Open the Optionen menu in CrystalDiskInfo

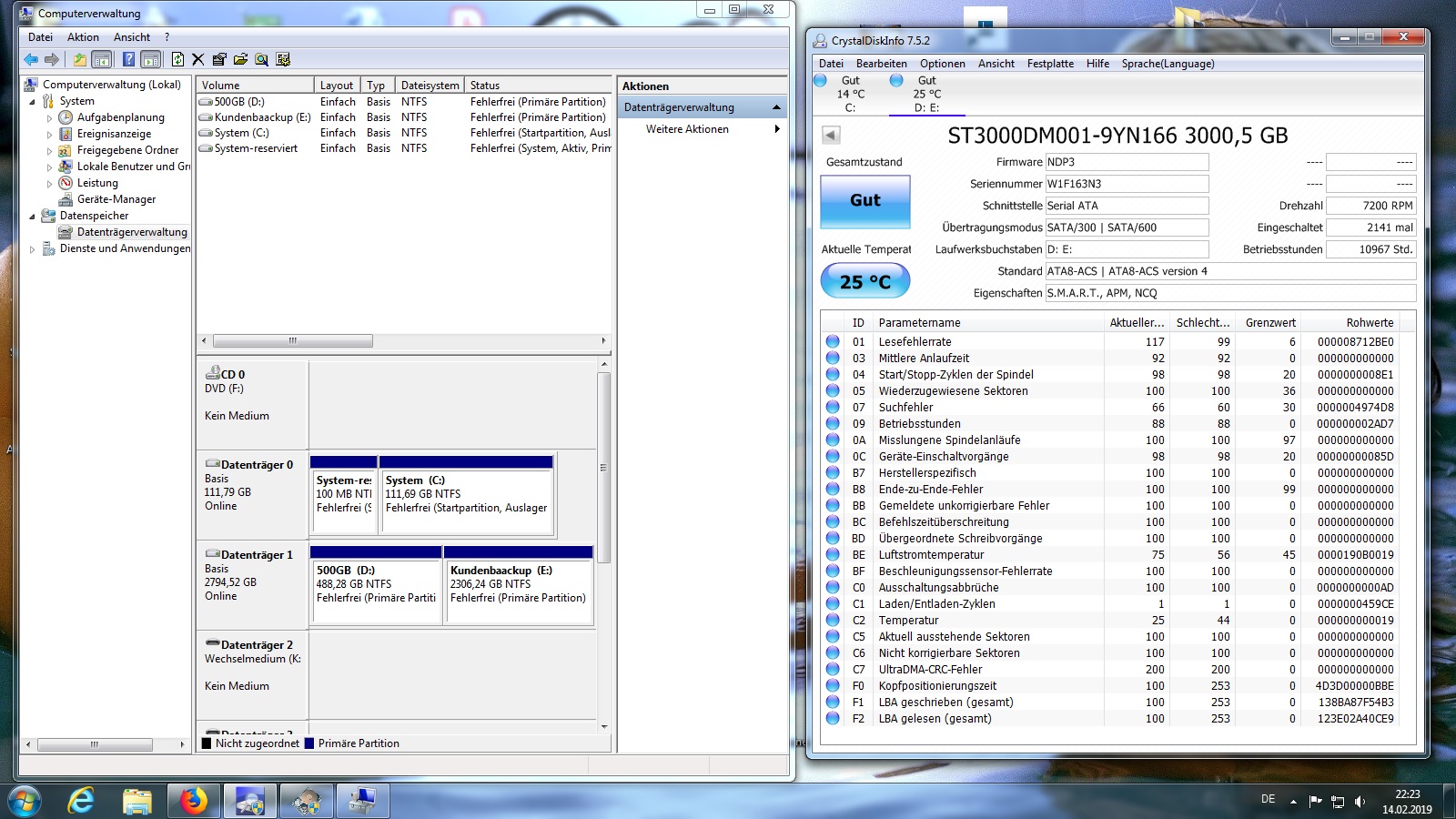click(x=942, y=64)
